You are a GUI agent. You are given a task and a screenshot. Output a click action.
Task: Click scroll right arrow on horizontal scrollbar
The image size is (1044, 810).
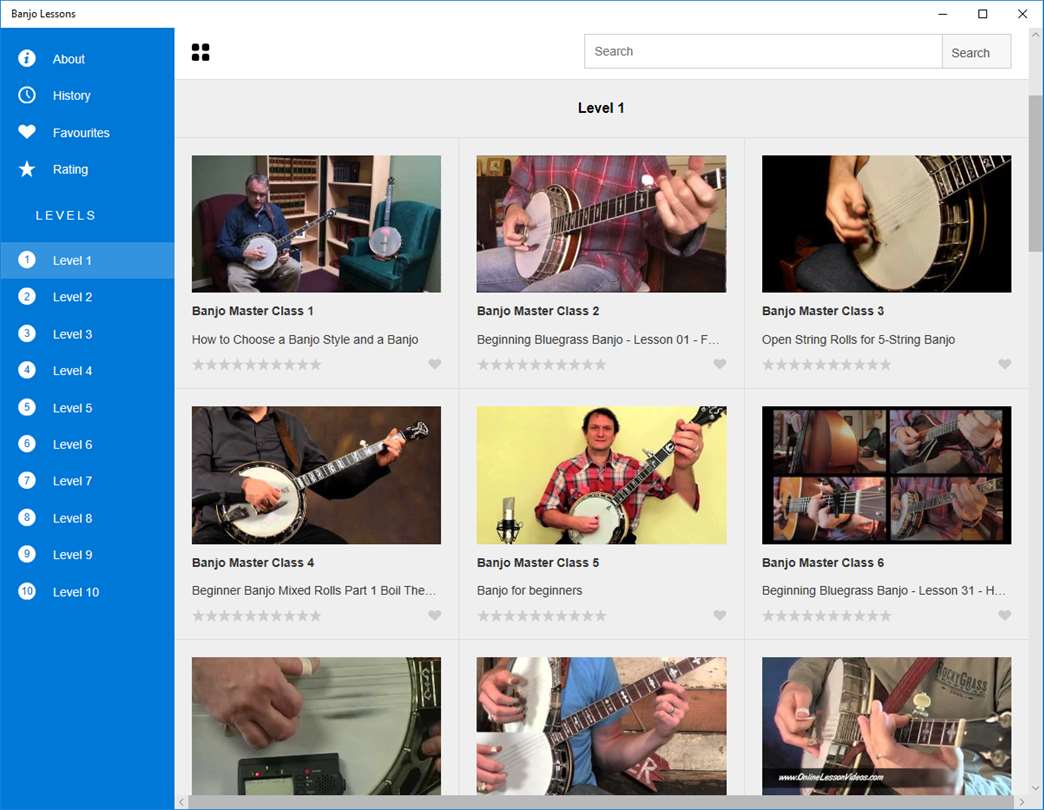click(x=1022, y=802)
